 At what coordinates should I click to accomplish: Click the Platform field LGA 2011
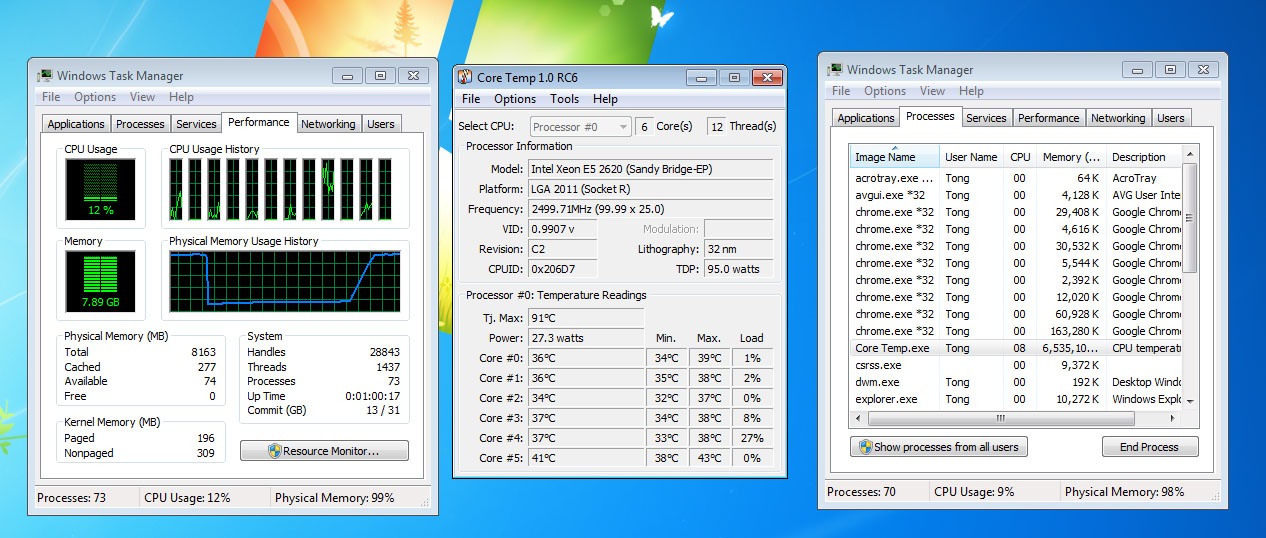(650, 189)
